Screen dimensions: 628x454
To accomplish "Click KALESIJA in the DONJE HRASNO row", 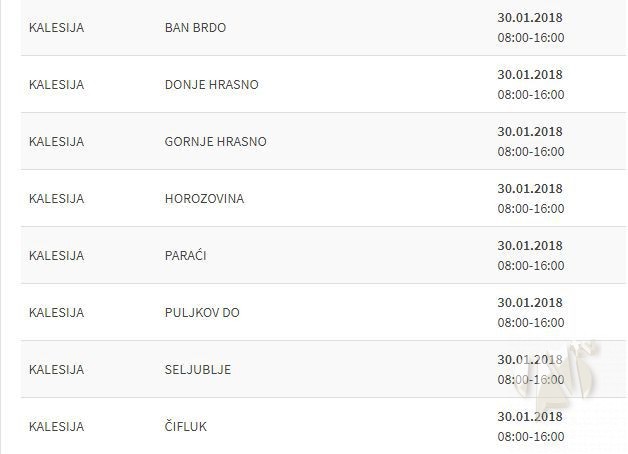I will coord(56,84).
